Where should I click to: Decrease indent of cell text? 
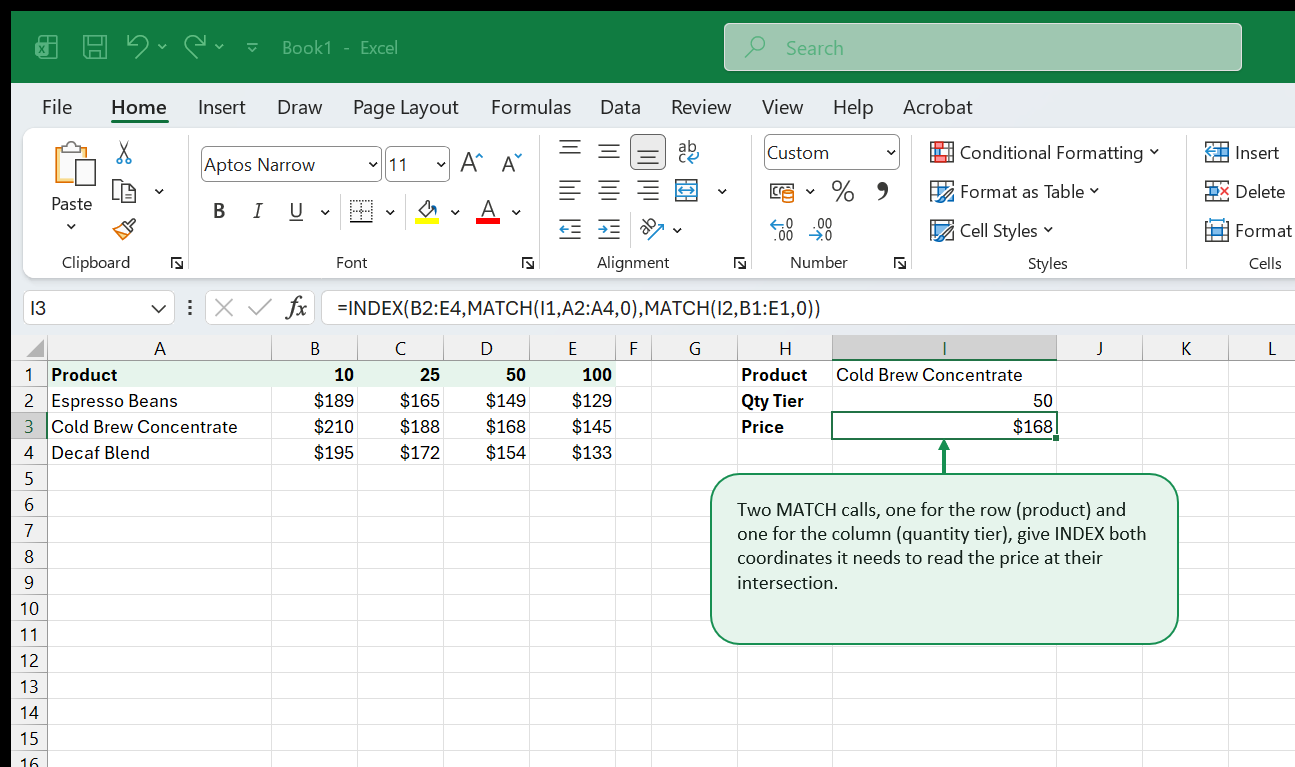pos(570,229)
